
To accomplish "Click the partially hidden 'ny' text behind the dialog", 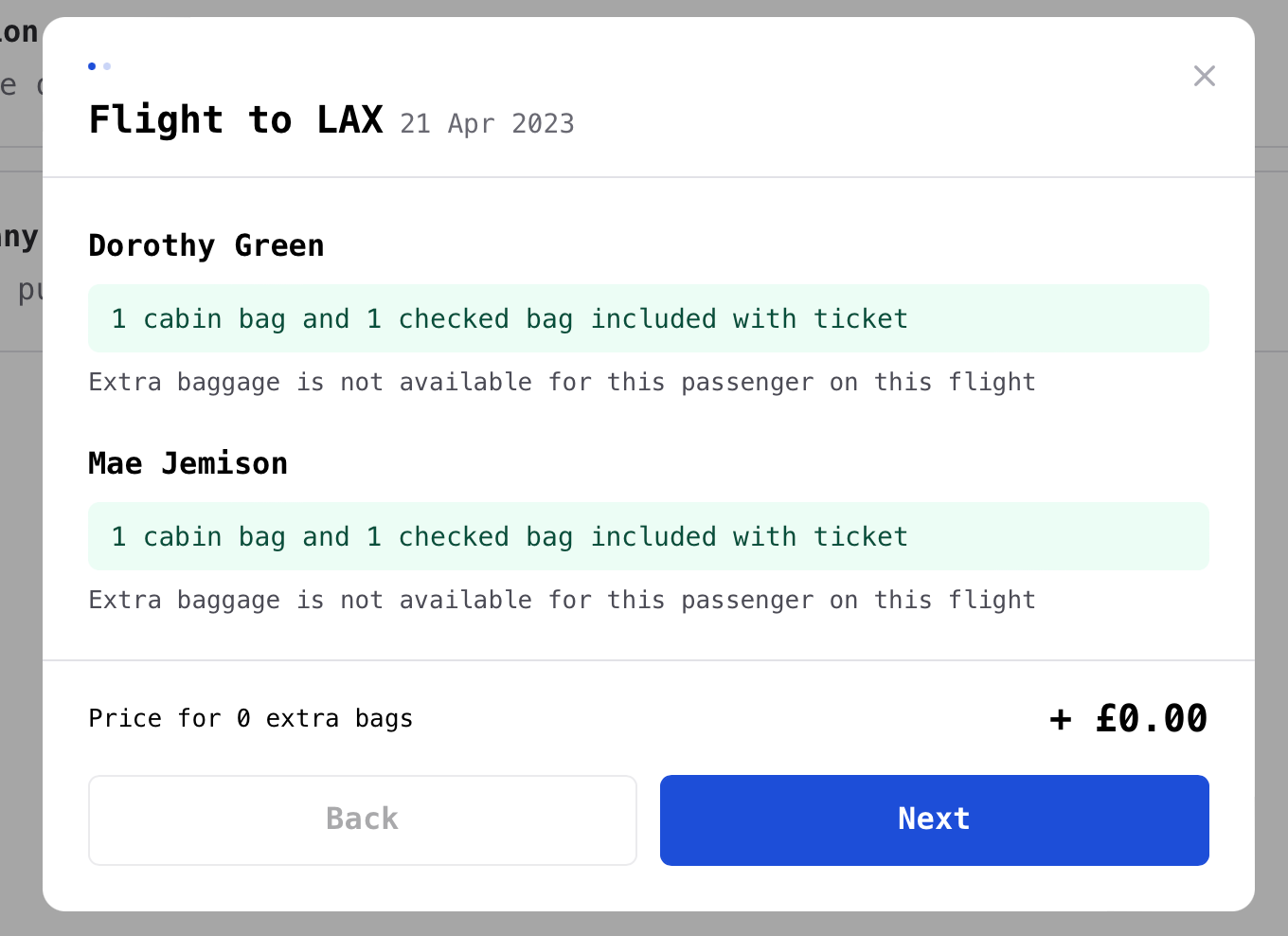I will (x=19, y=237).
